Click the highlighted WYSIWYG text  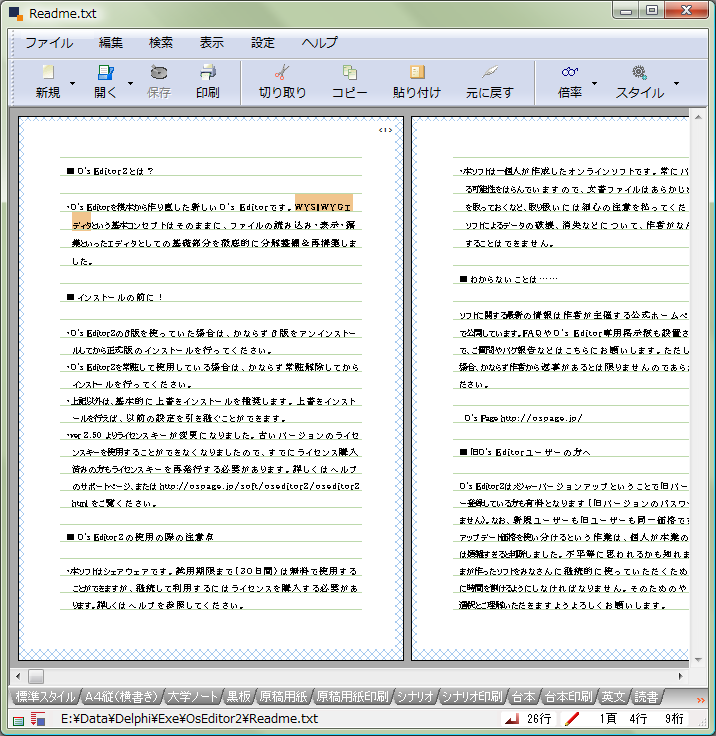pyautogui.click(x=323, y=207)
